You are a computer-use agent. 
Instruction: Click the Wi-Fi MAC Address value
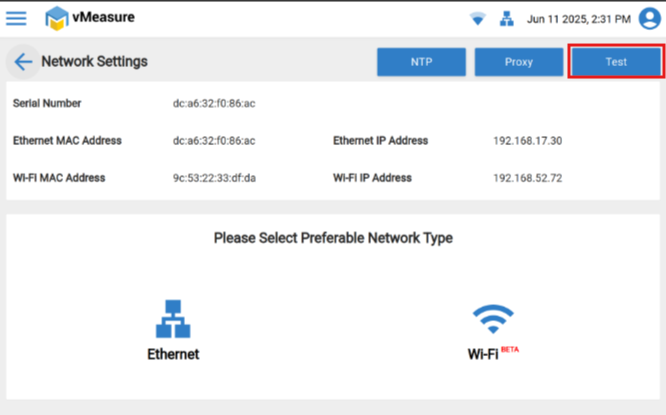[214, 178]
